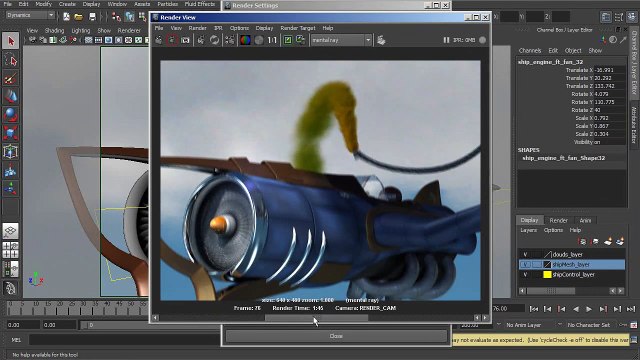Open Render menu in Render View
The image size is (640, 360).
(198, 28)
